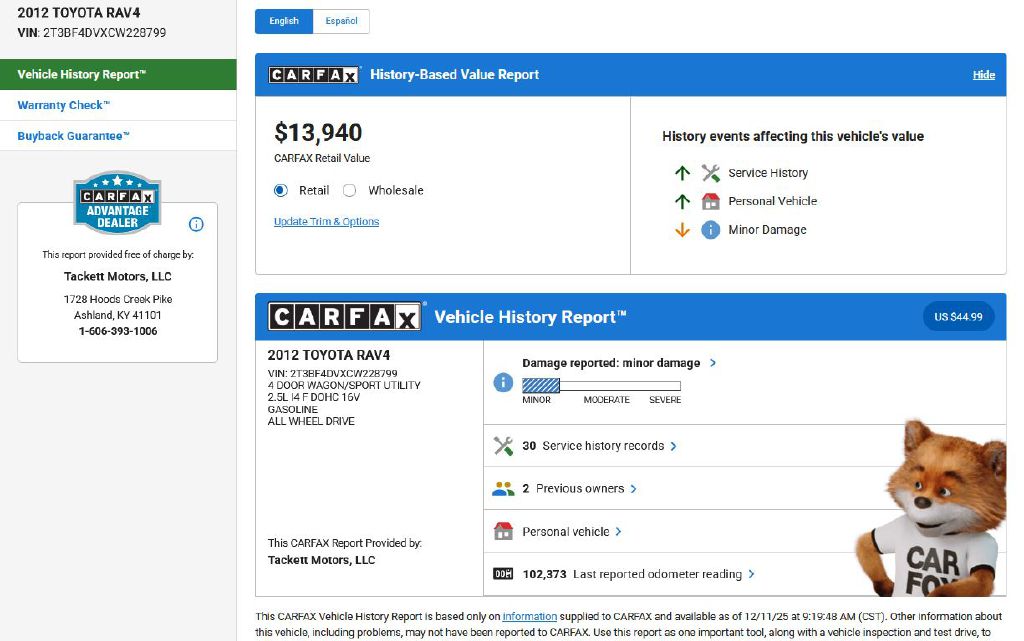Open the Warranty Check tab in sidebar

(x=64, y=105)
